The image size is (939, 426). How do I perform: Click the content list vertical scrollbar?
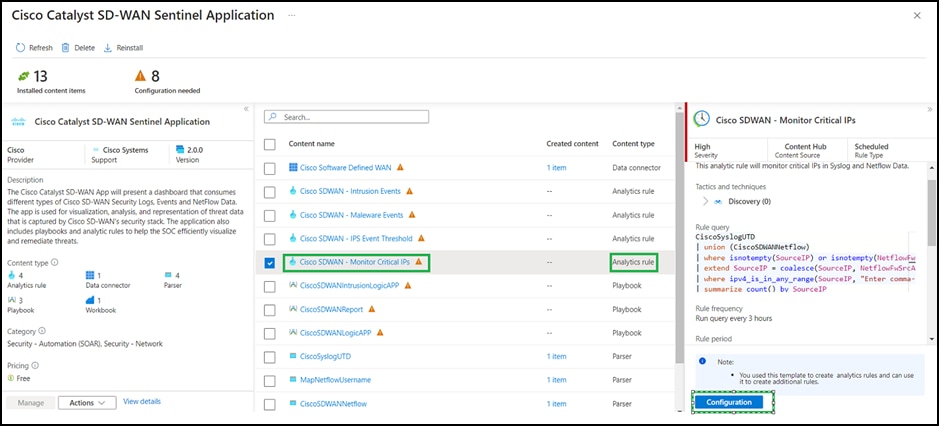(678, 237)
